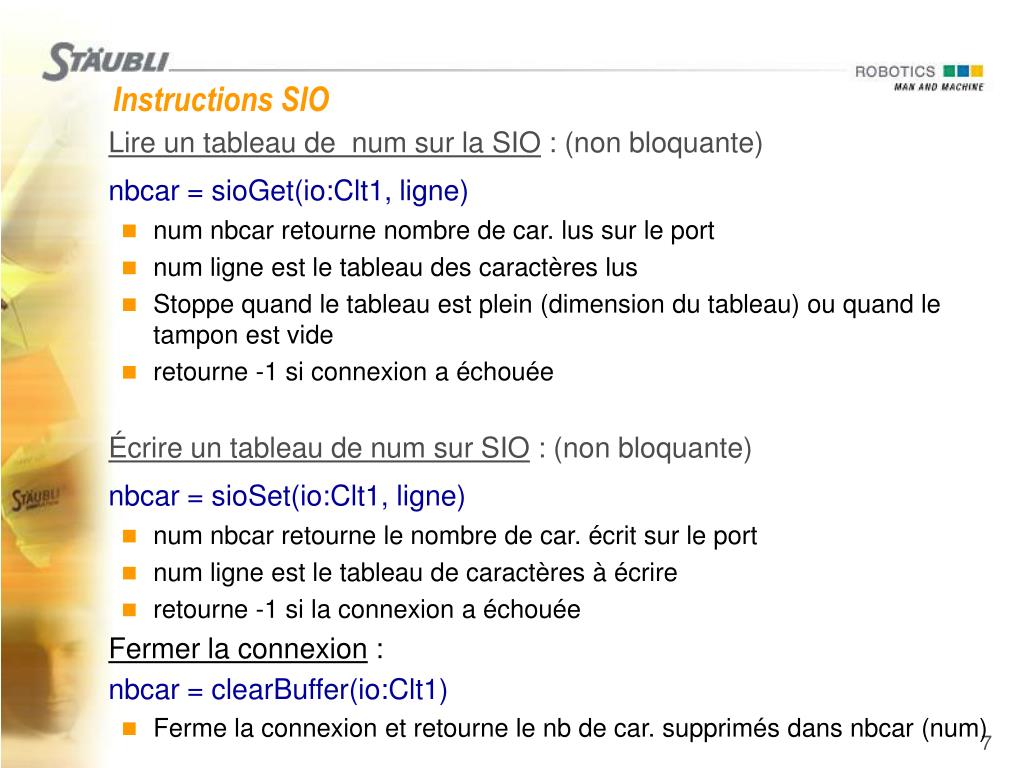Click the 'Instructions SIO' slide title
Screen dimensions: 1024x768
[221, 100]
